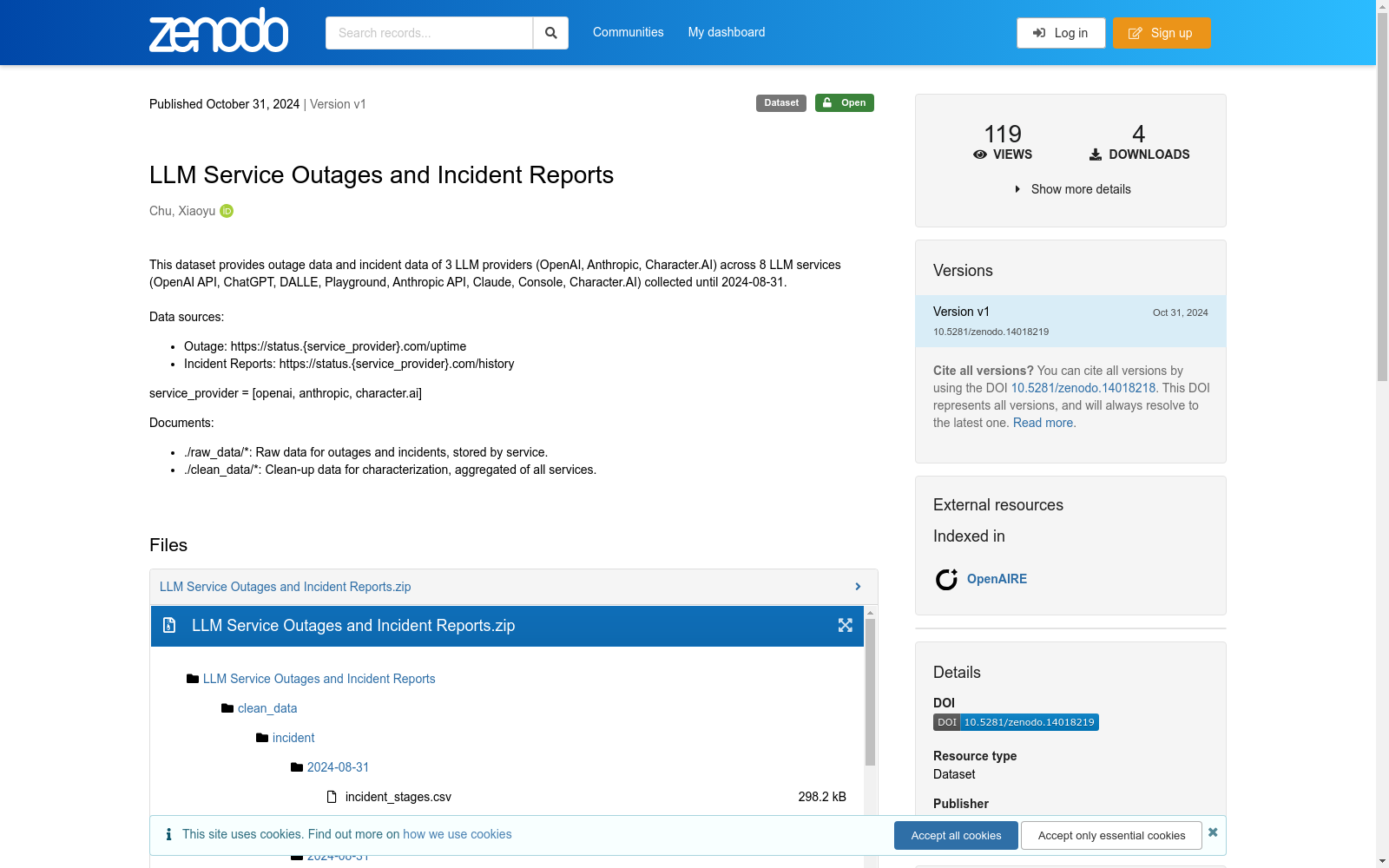Click the zip file icon in preview header
This screenshot has height=868, width=1389.
169,625
